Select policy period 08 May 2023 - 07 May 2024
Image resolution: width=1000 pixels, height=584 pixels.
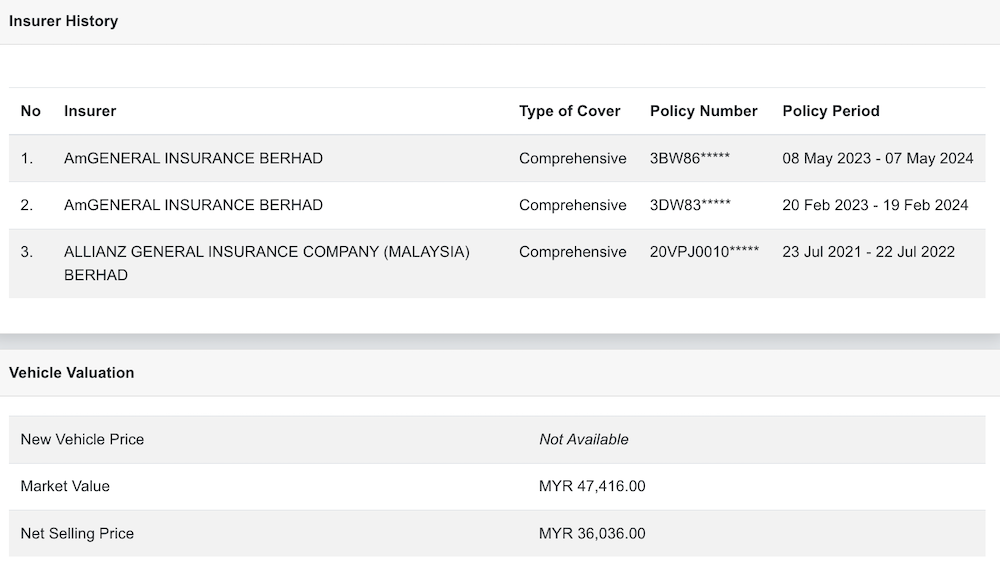[x=877, y=158]
